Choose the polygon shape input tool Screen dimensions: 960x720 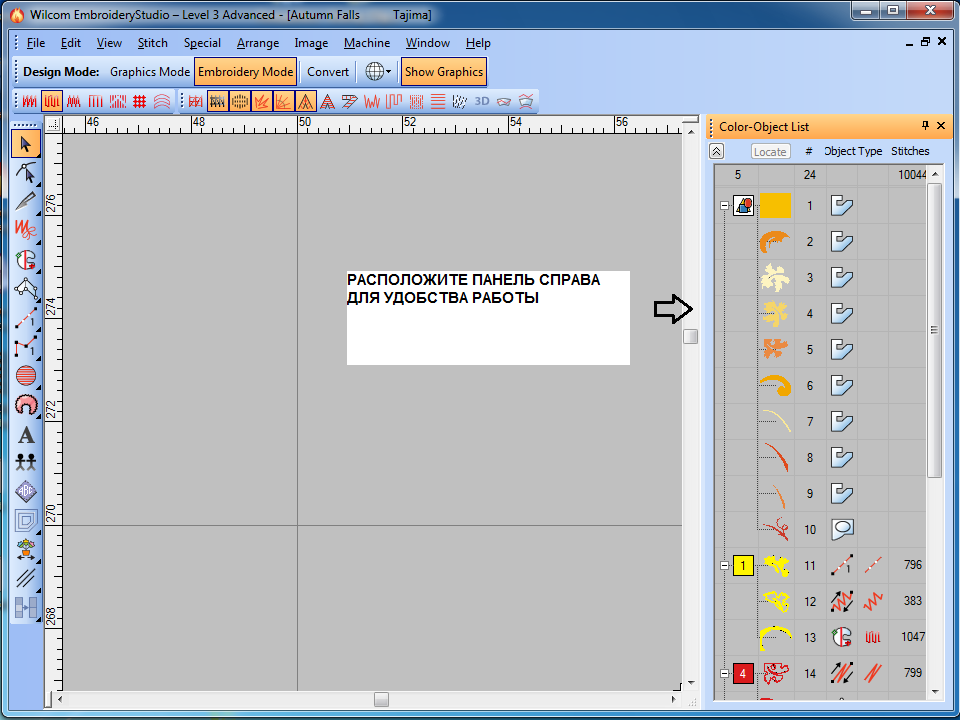click(25, 288)
